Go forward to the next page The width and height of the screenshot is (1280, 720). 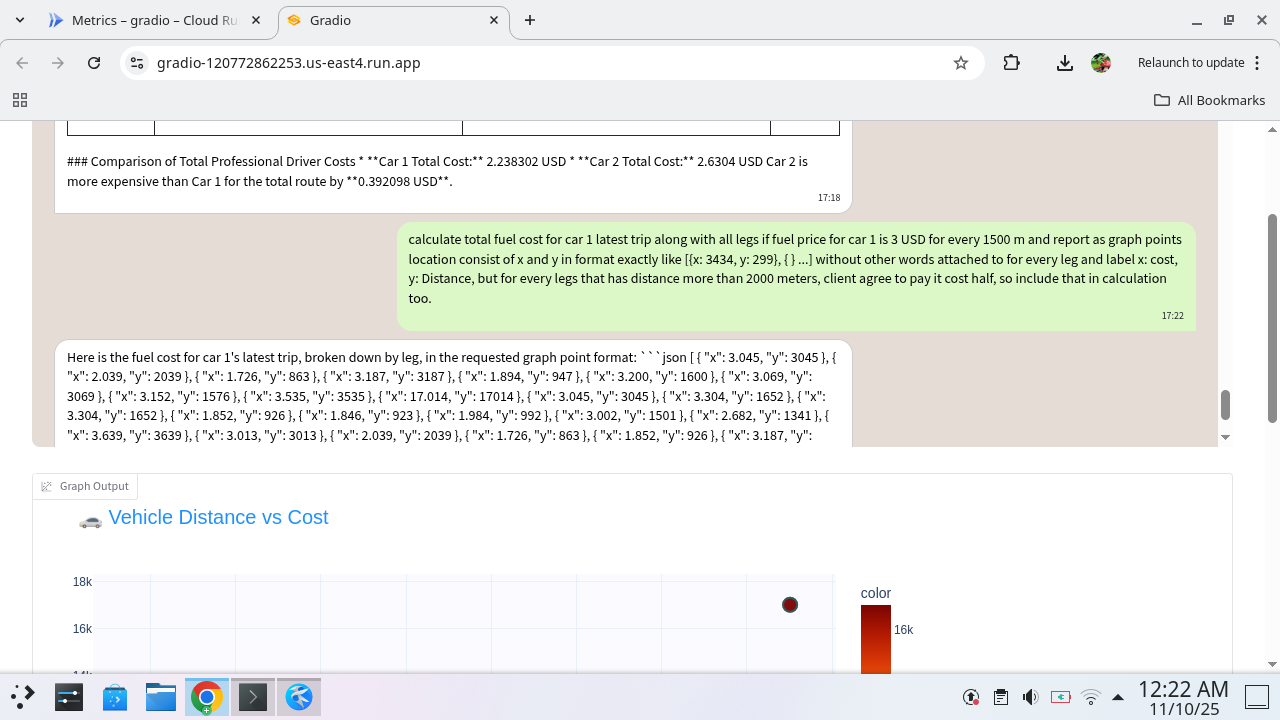[58, 63]
